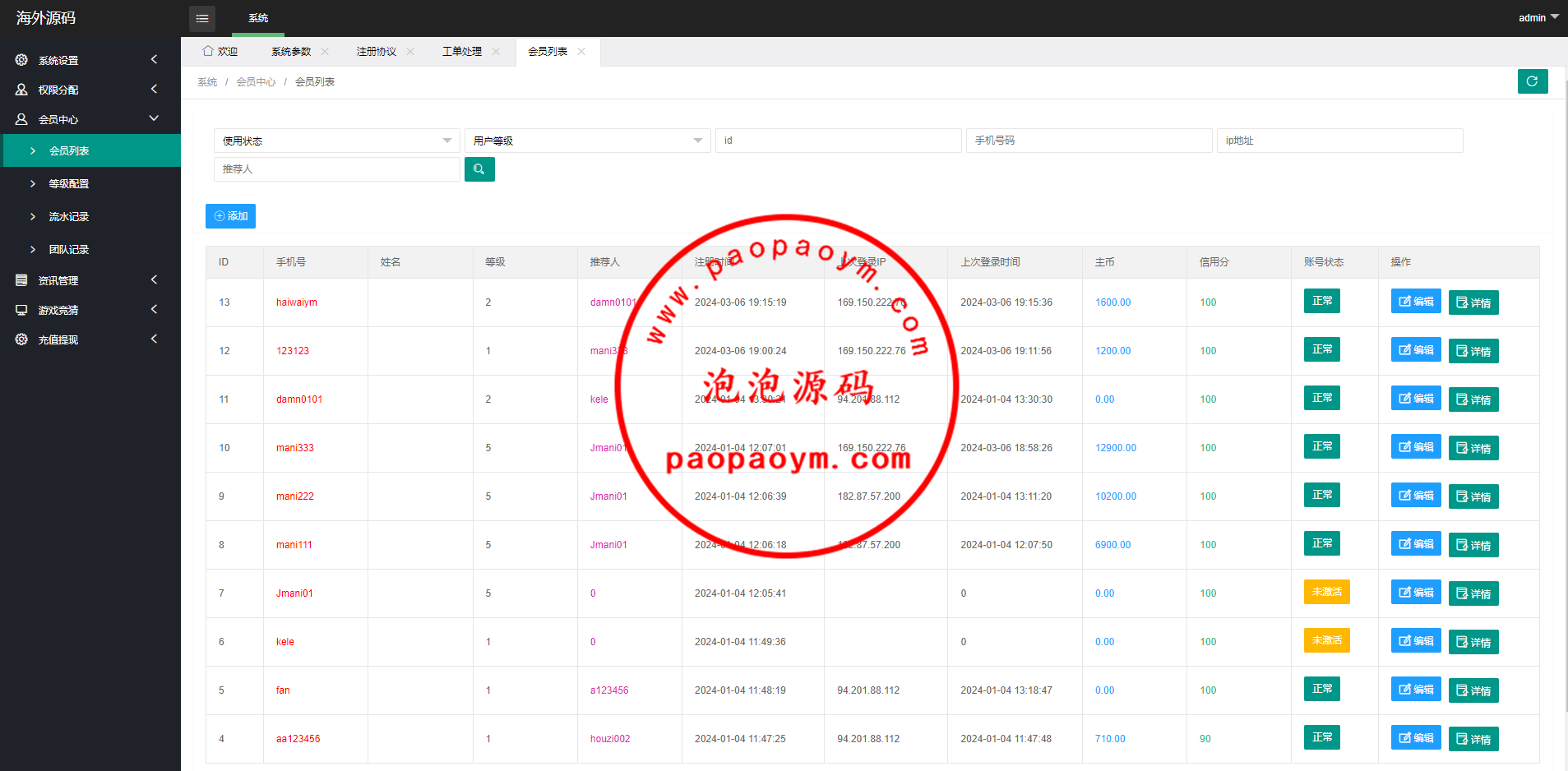The image size is (1568, 771).
Task: Close the 会员列表 tab
Action: [581, 51]
